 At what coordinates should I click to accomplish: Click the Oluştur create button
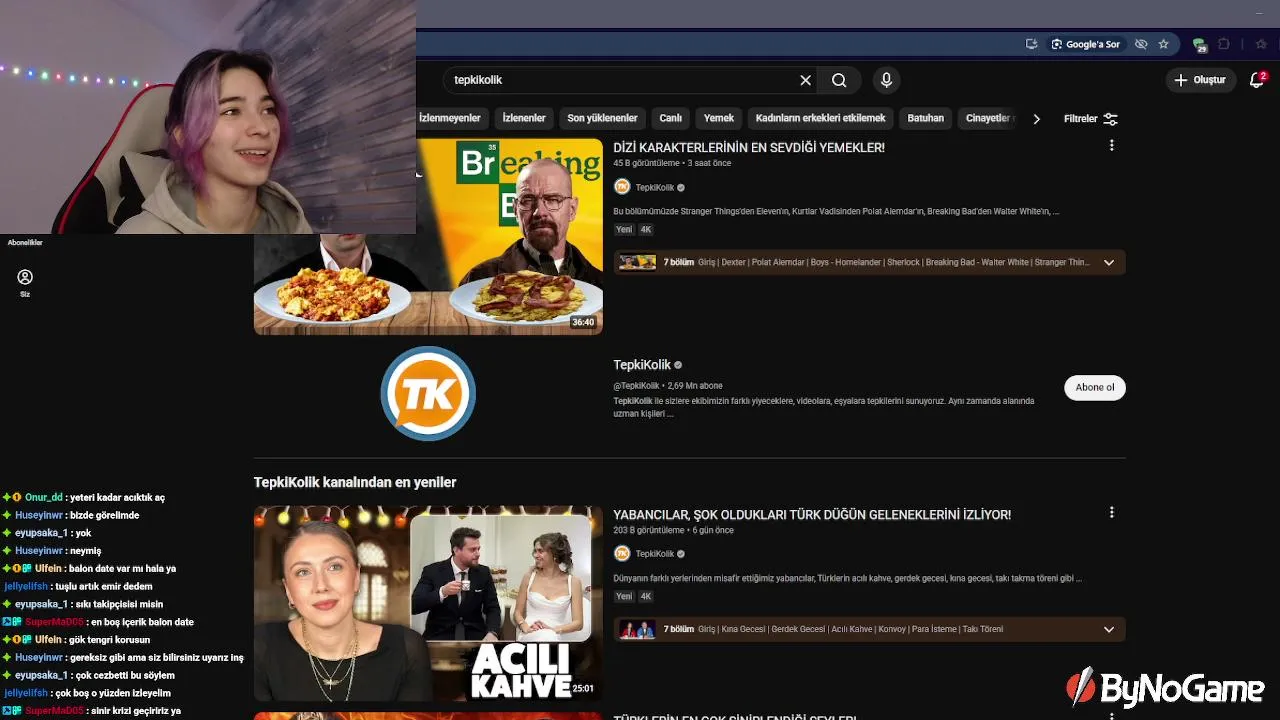pyautogui.click(x=1200, y=80)
